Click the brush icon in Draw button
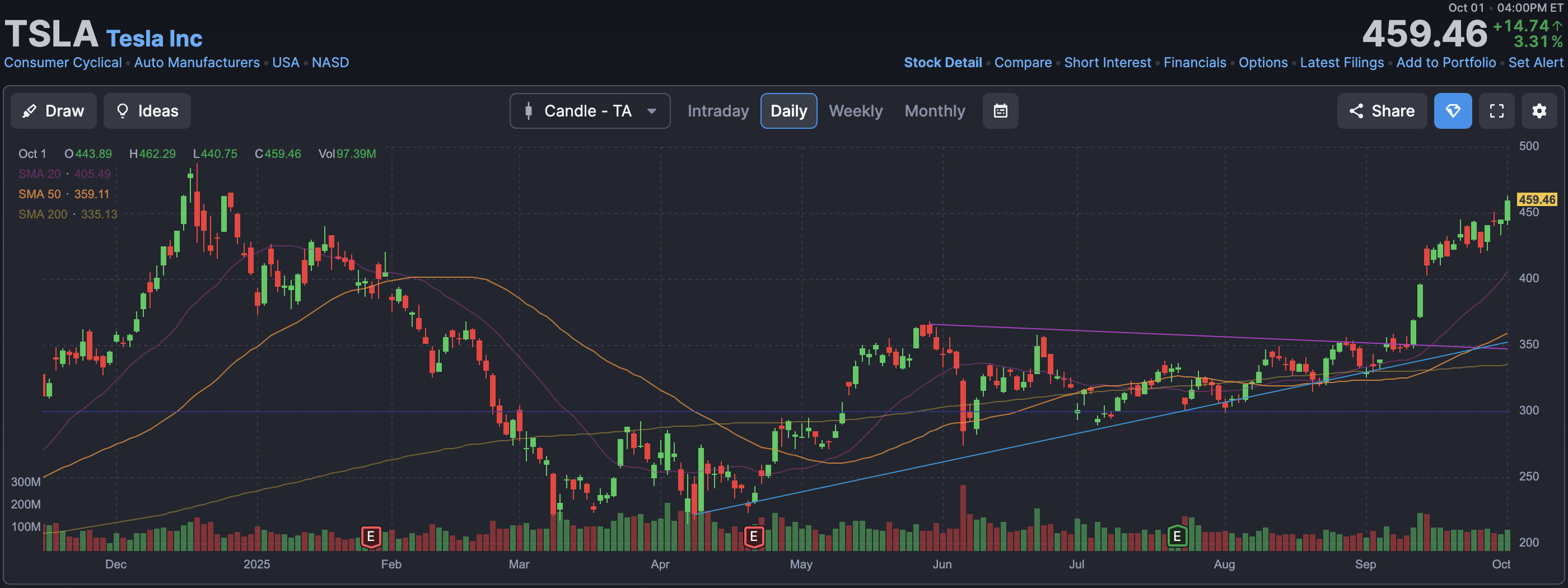 [29, 111]
